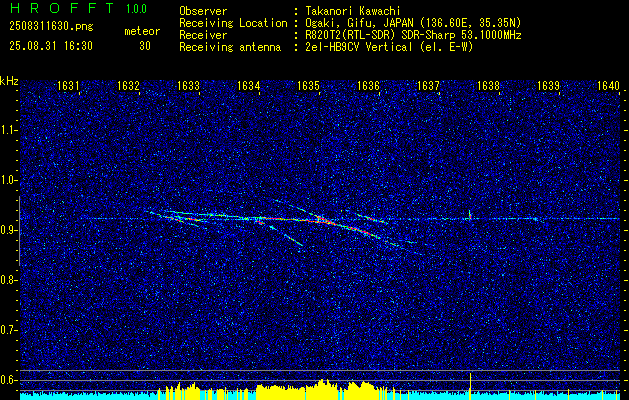
Task: Click the 1636 time axis marker
Action: (x=368, y=85)
